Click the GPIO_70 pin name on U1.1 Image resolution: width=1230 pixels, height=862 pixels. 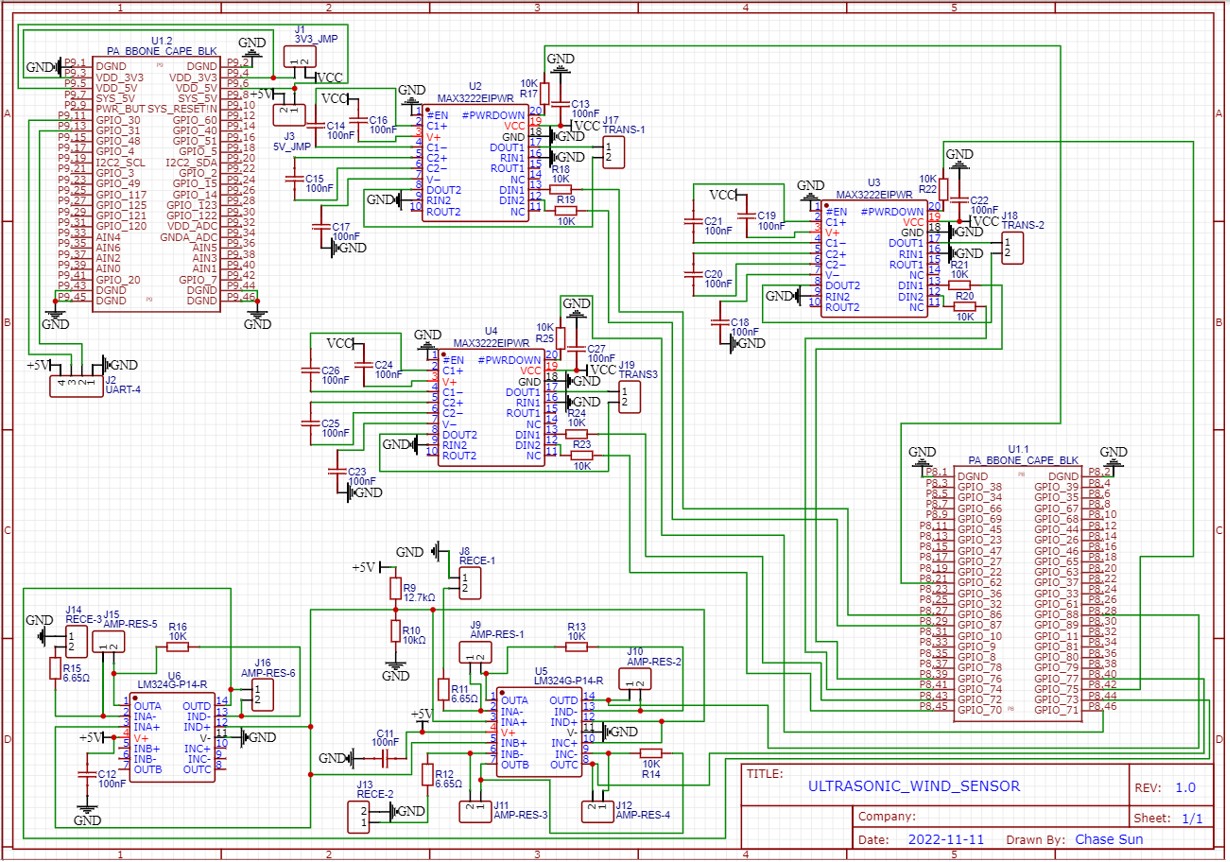pyautogui.click(x=981, y=710)
